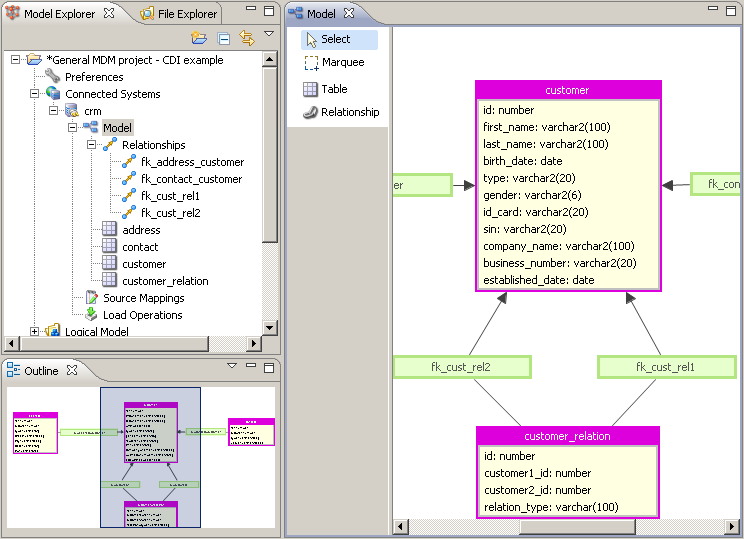Close the Model editor tab

click(x=349, y=13)
